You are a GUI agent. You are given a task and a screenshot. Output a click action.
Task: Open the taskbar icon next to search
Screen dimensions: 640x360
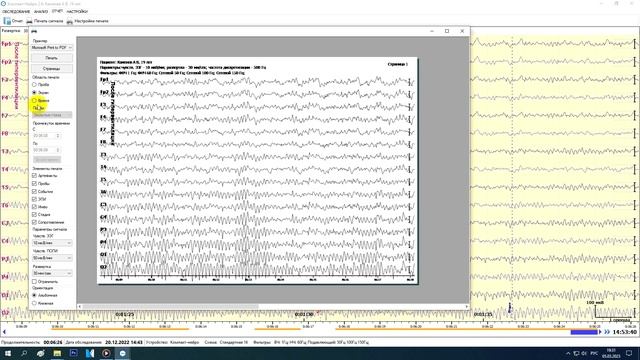click(x=40, y=353)
